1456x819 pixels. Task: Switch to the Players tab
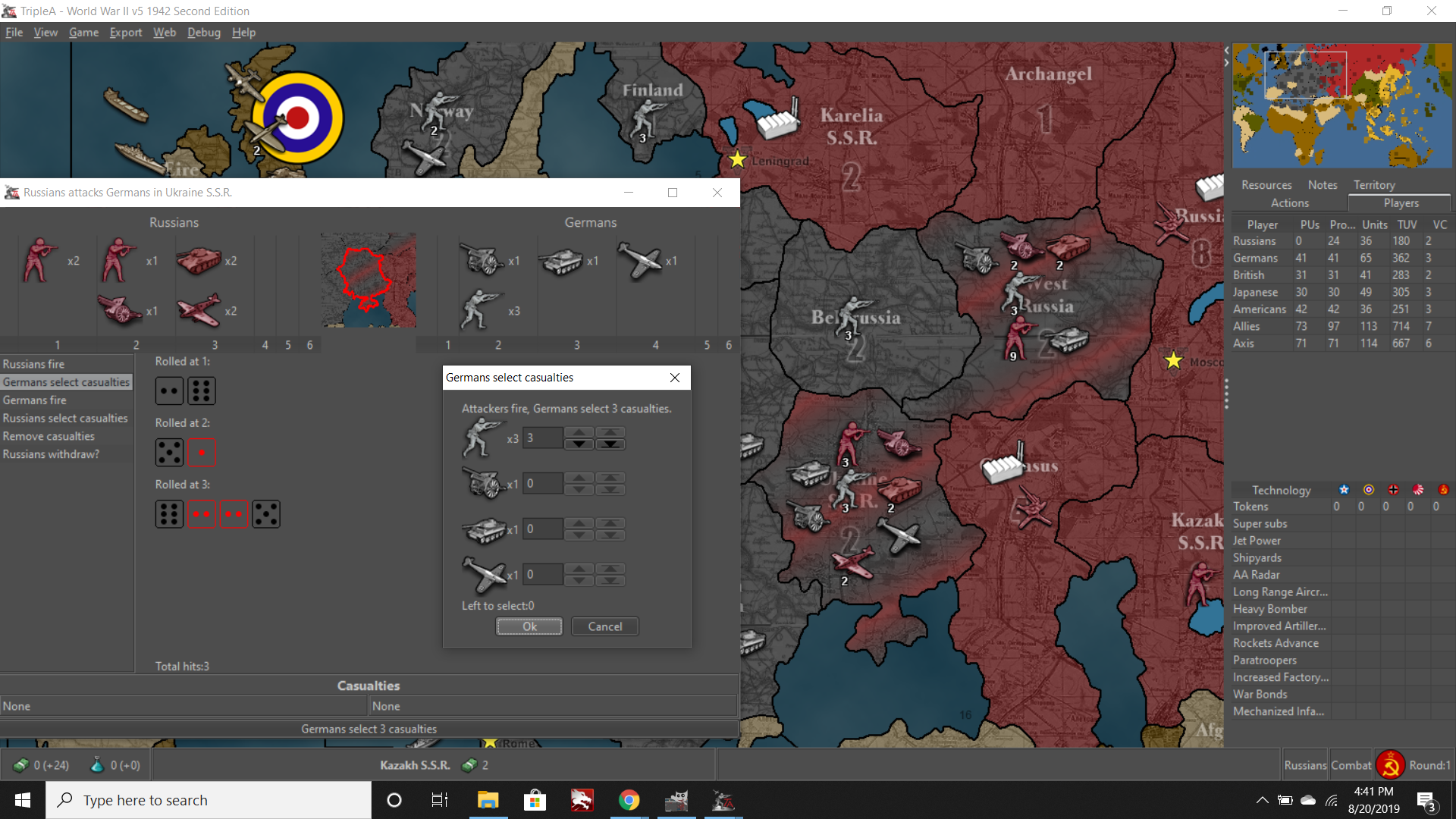pyautogui.click(x=1401, y=203)
